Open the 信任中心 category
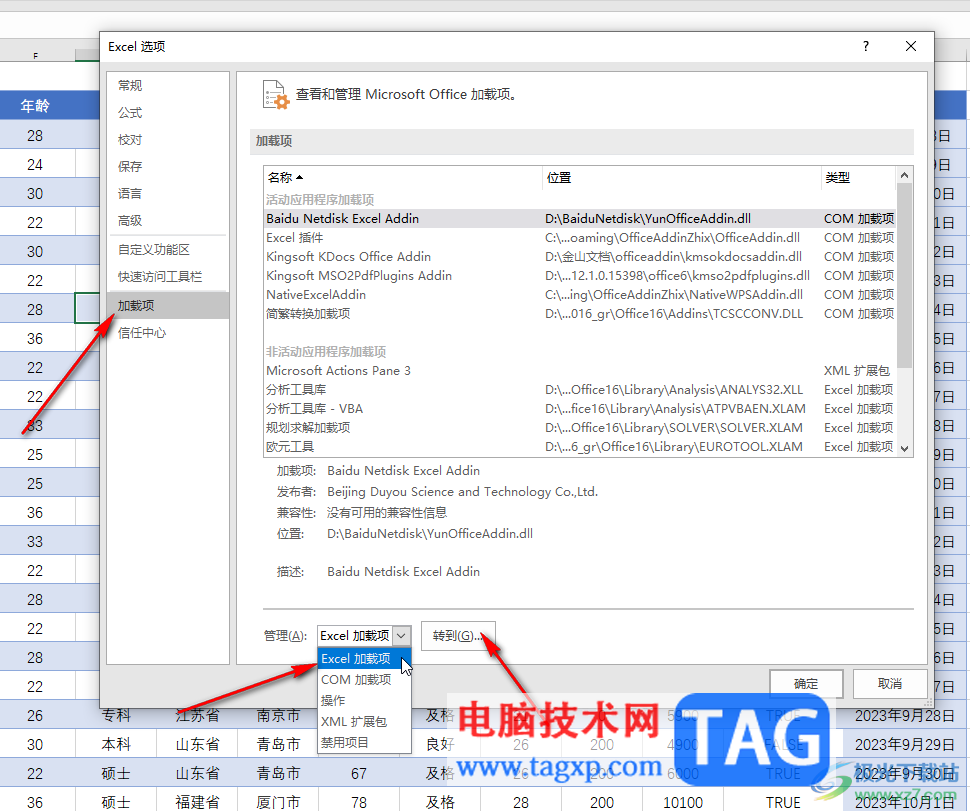This screenshot has width=970, height=811. [168, 333]
